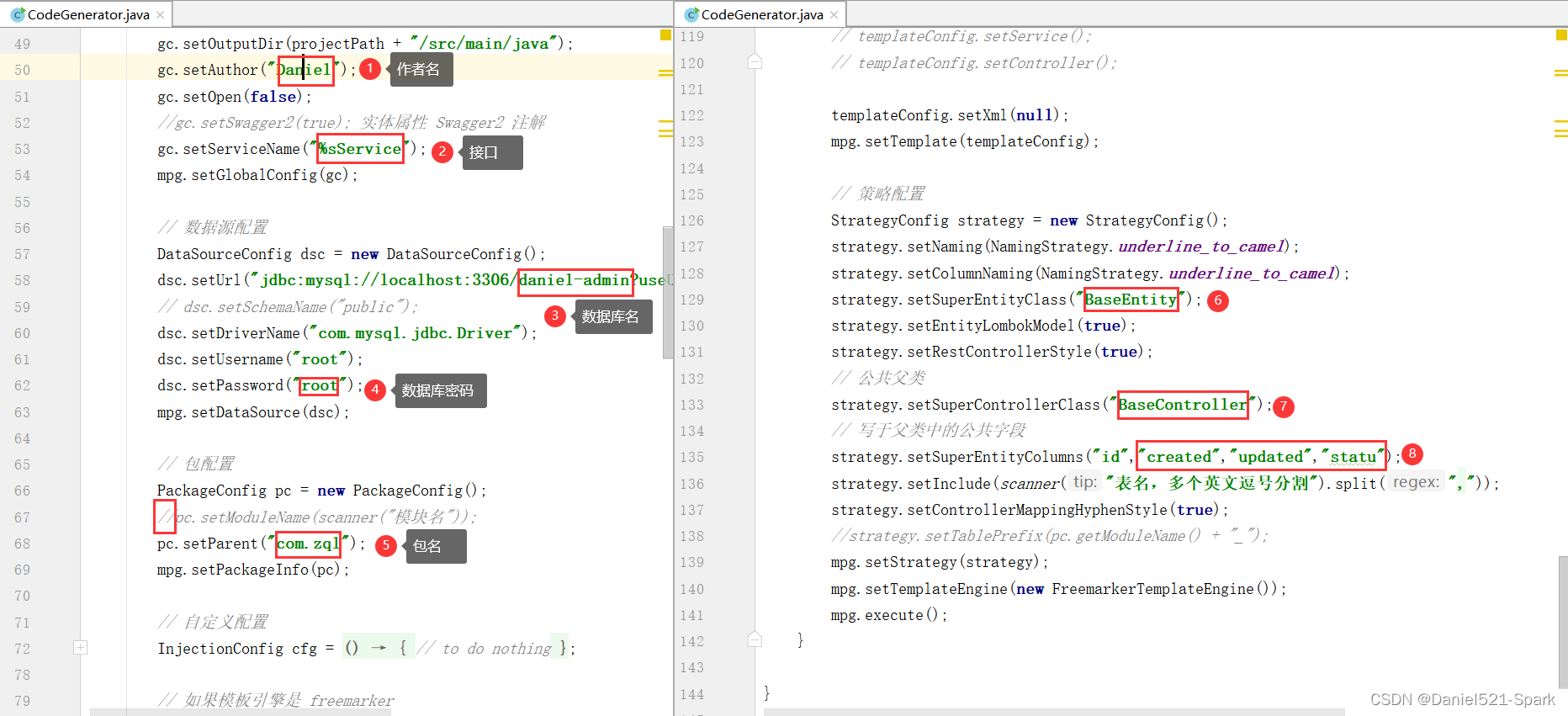Click 'underline_to_camel' in the setColumnNaming line
The image size is (1568, 716).
[1252, 273]
